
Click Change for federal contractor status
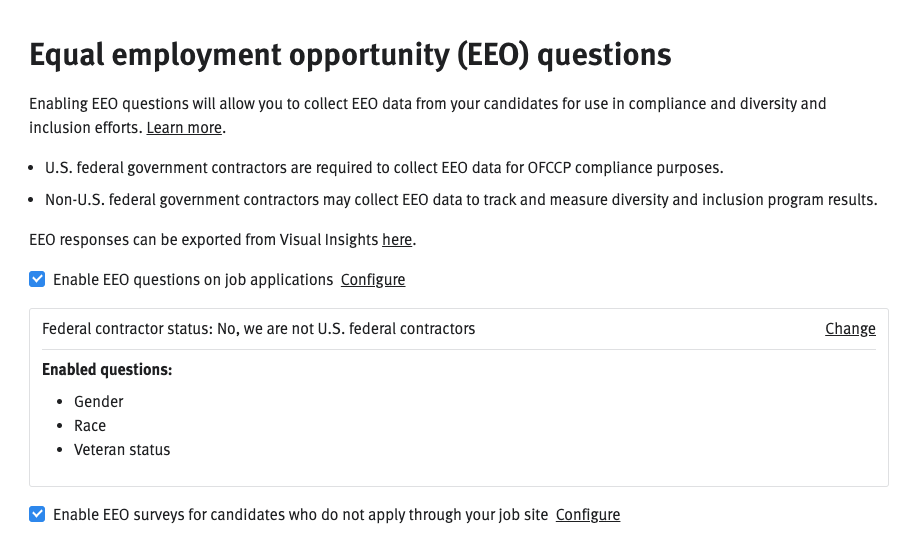click(x=850, y=329)
